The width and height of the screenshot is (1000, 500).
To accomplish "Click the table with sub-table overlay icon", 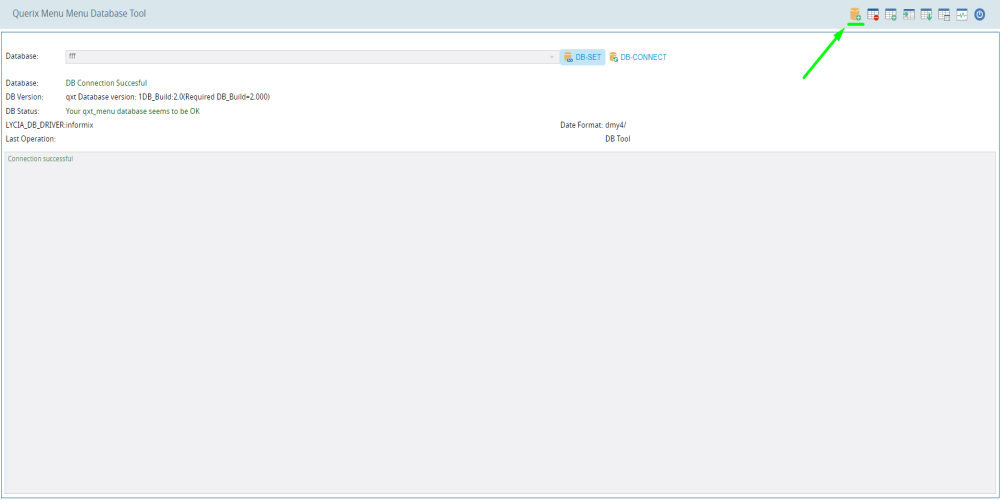I will click(x=944, y=15).
